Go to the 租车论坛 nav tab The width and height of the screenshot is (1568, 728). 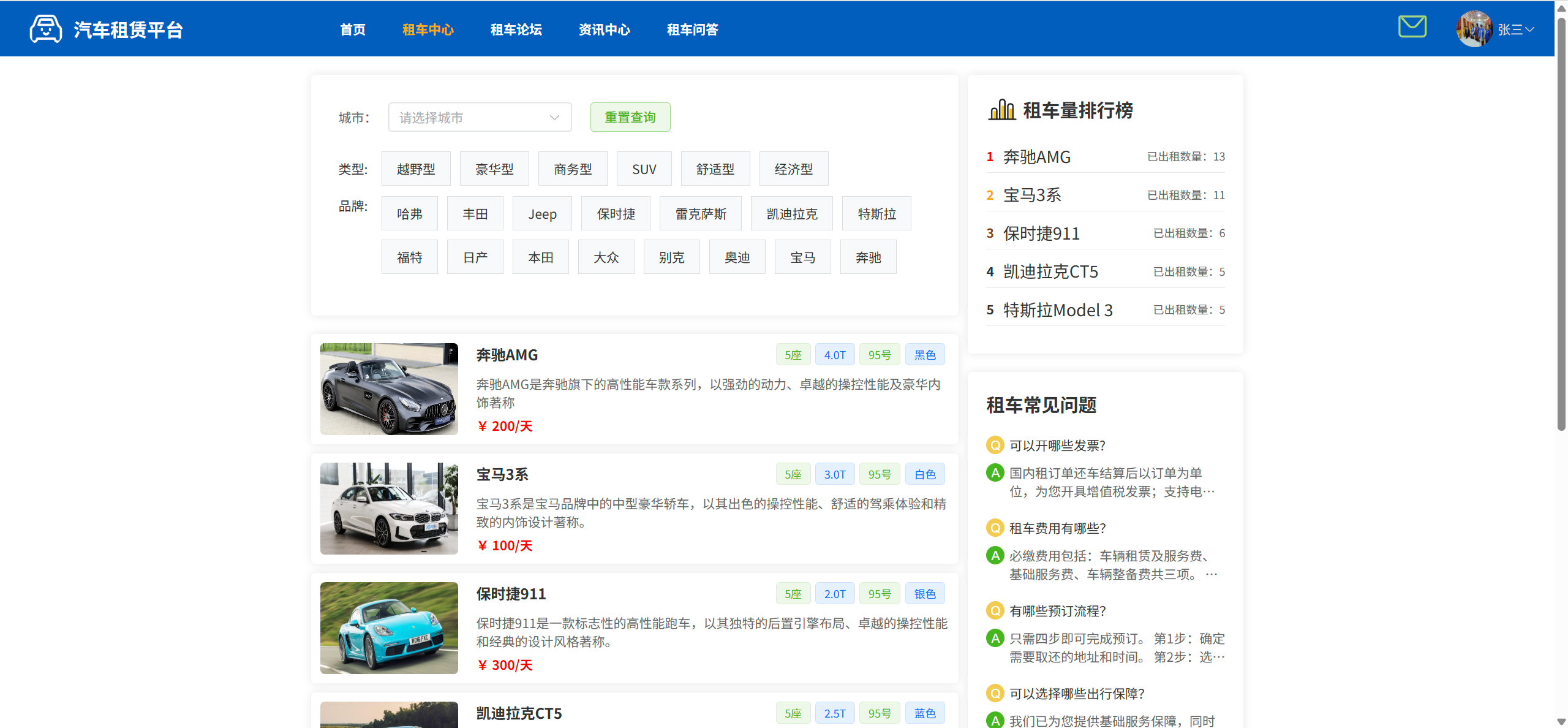tap(516, 29)
